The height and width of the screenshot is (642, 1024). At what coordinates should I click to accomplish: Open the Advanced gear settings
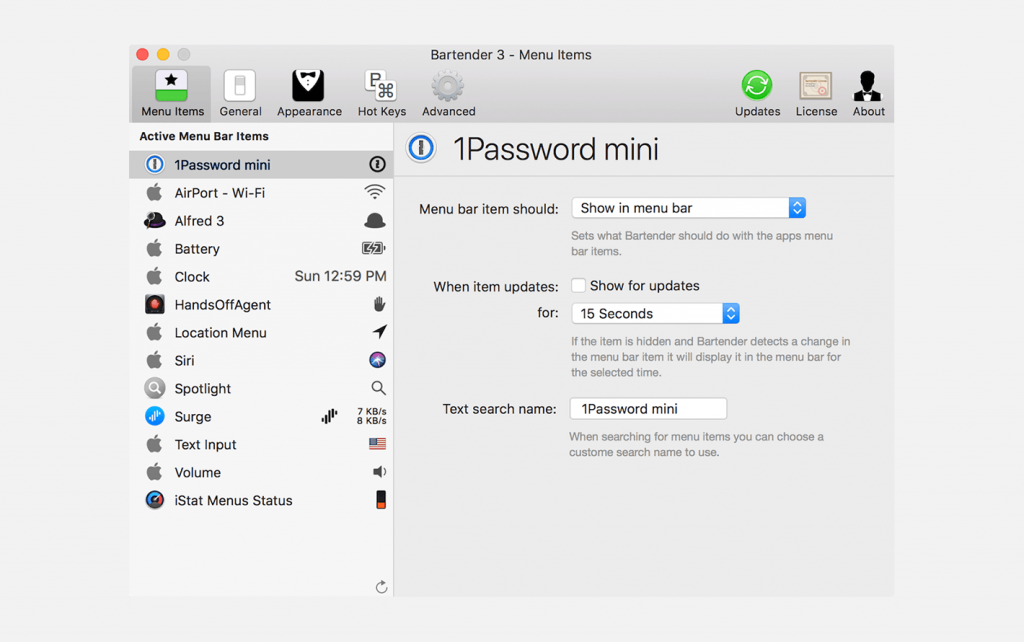point(448,93)
